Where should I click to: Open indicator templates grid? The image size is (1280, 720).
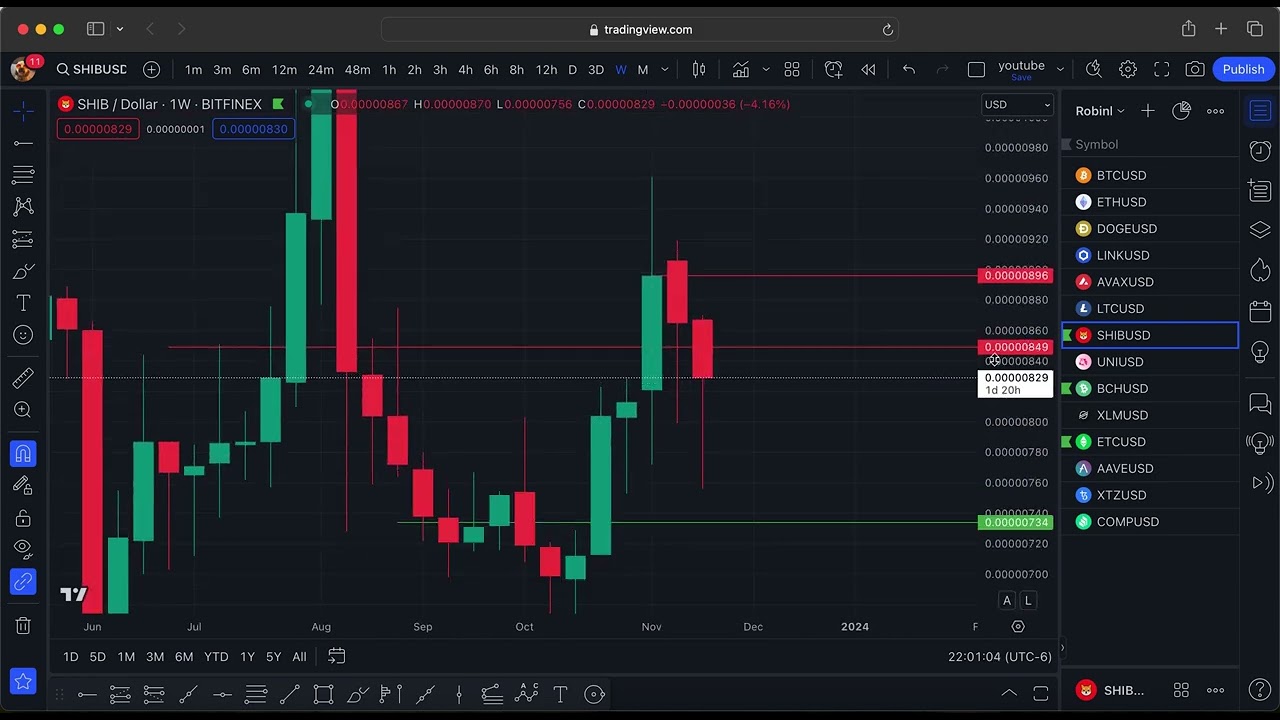tap(792, 69)
